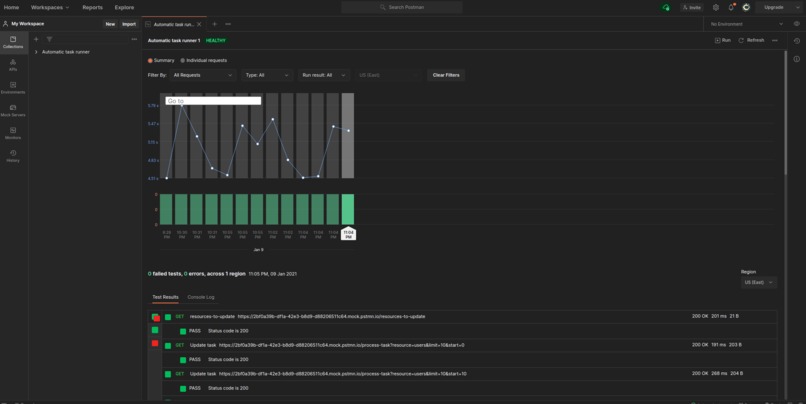Switch to the Console Log tab

(x=201, y=297)
